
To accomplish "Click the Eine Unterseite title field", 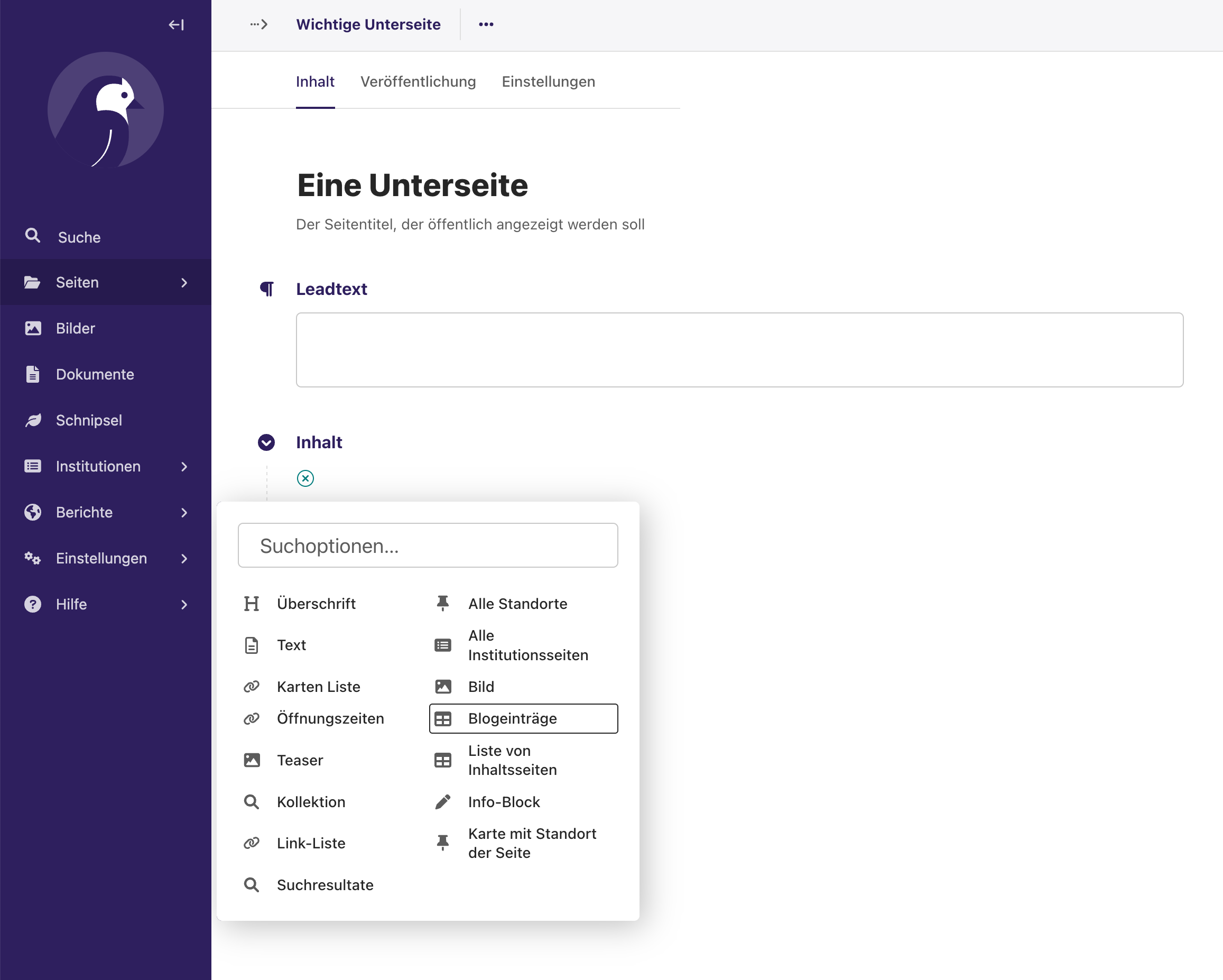I will click(x=412, y=186).
